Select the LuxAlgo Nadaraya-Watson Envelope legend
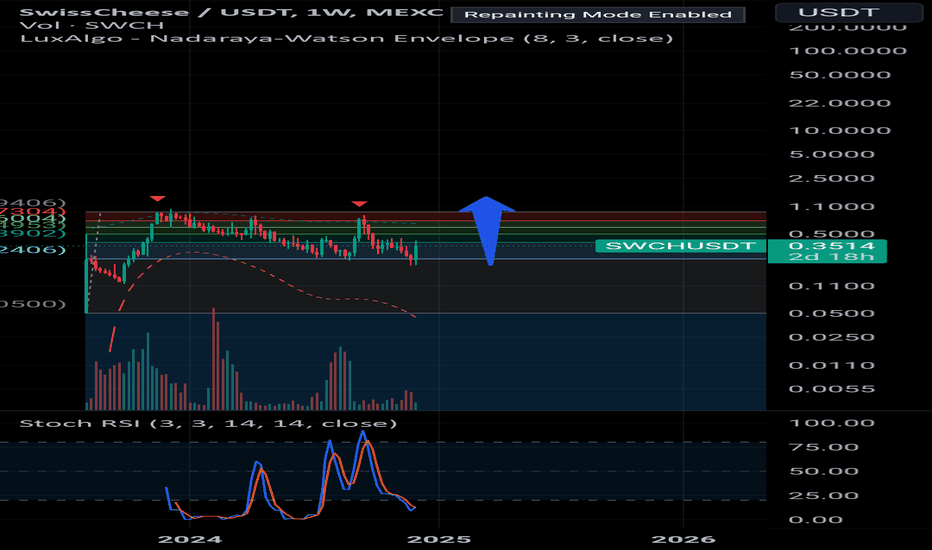The height and width of the screenshot is (550, 932). 347,39
